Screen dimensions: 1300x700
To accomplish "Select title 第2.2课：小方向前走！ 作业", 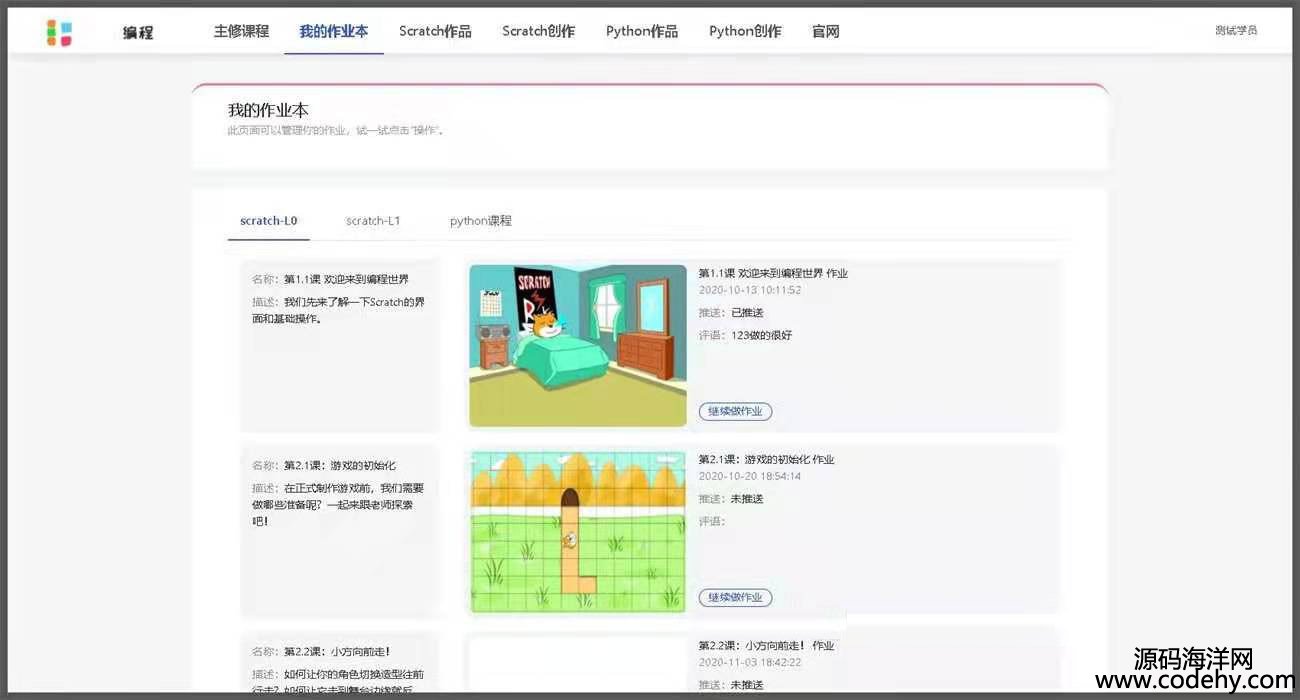I will 766,646.
